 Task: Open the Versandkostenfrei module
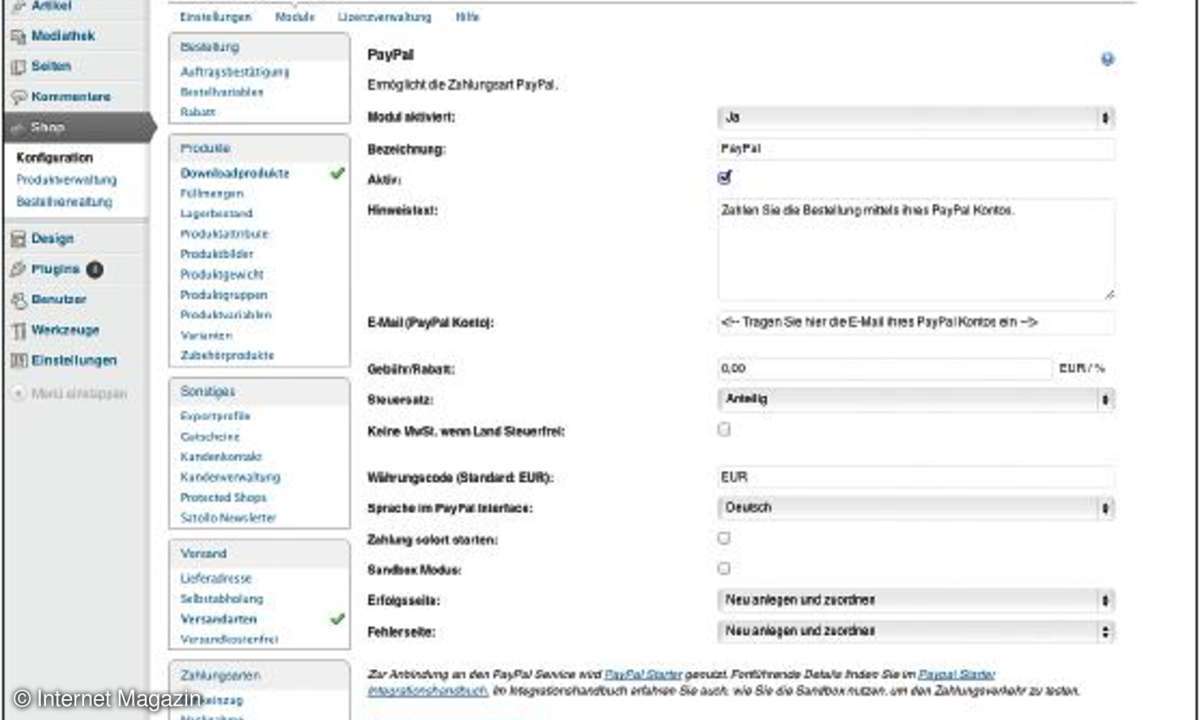pyautogui.click(x=229, y=639)
